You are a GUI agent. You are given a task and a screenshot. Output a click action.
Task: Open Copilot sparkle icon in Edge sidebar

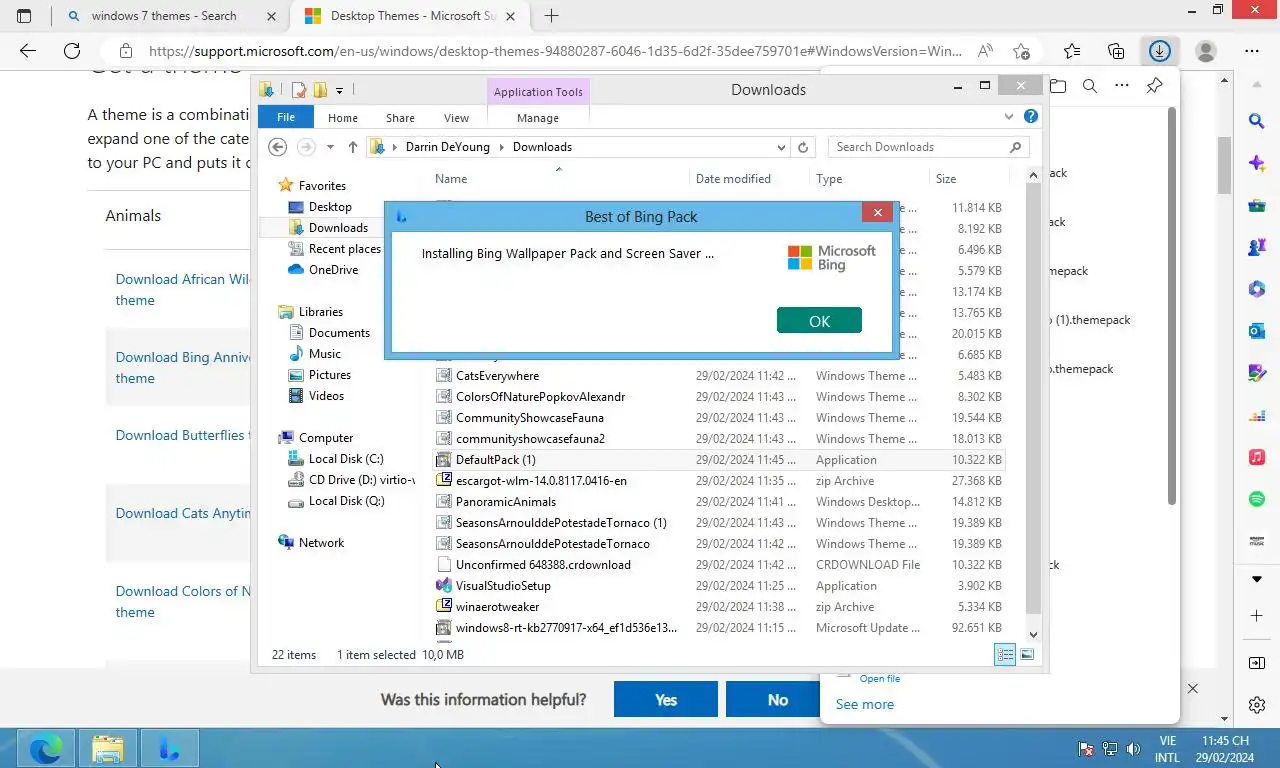(x=1257, y=163)
